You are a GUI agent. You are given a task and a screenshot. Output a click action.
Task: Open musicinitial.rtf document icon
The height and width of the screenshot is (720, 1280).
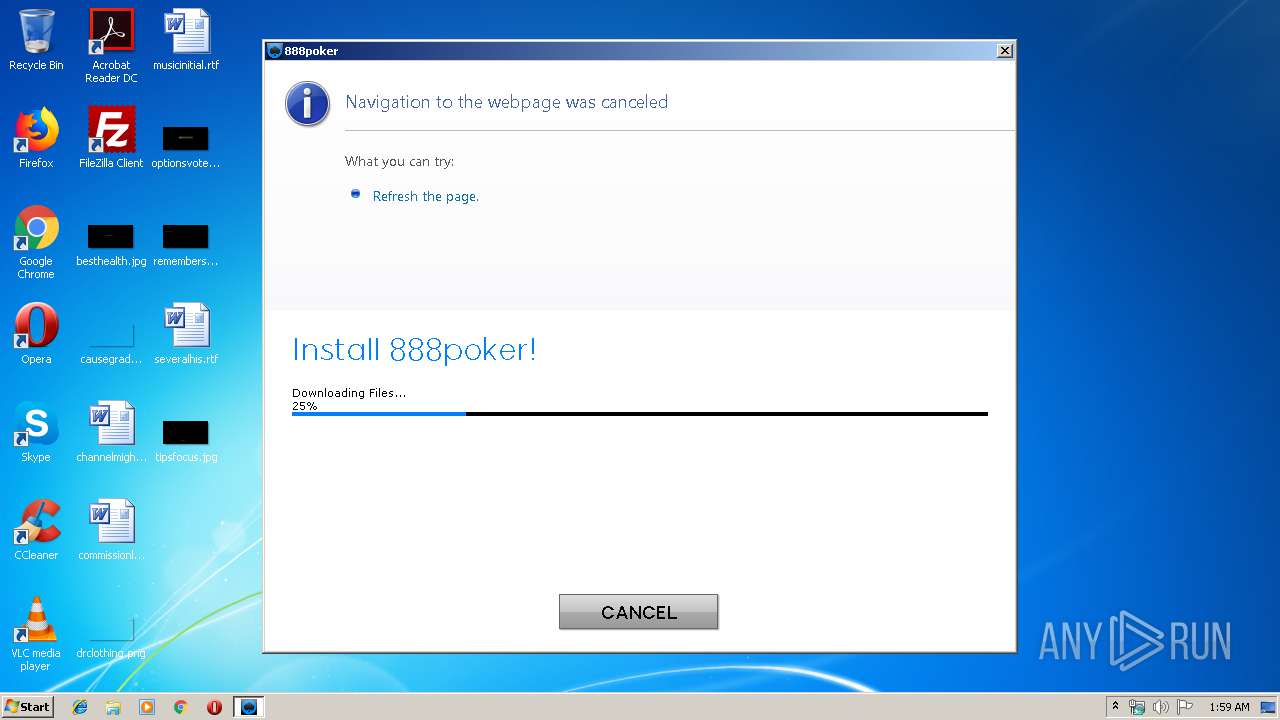[186, 40]
